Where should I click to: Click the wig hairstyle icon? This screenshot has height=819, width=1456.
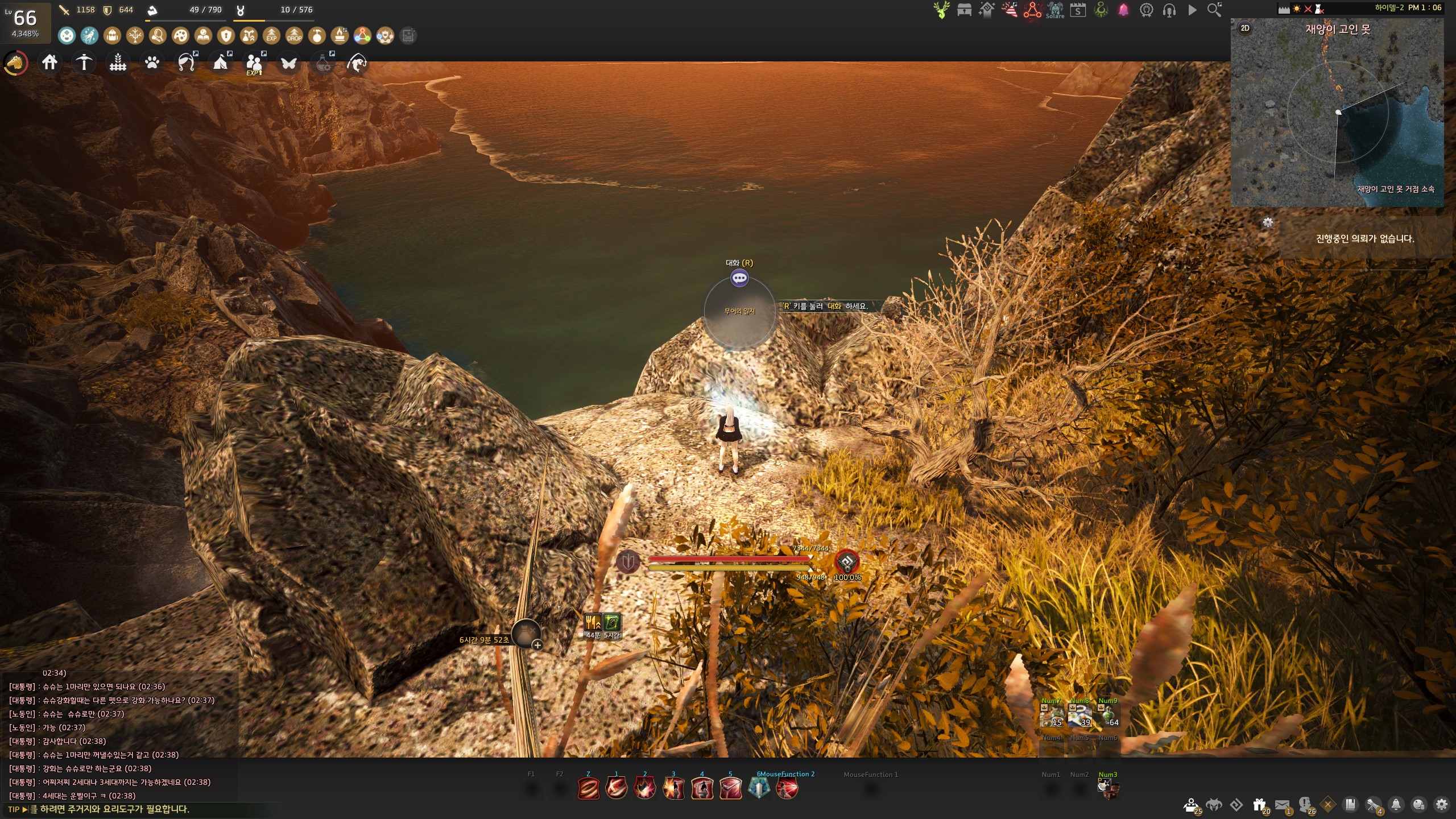[x=187, y=62]
